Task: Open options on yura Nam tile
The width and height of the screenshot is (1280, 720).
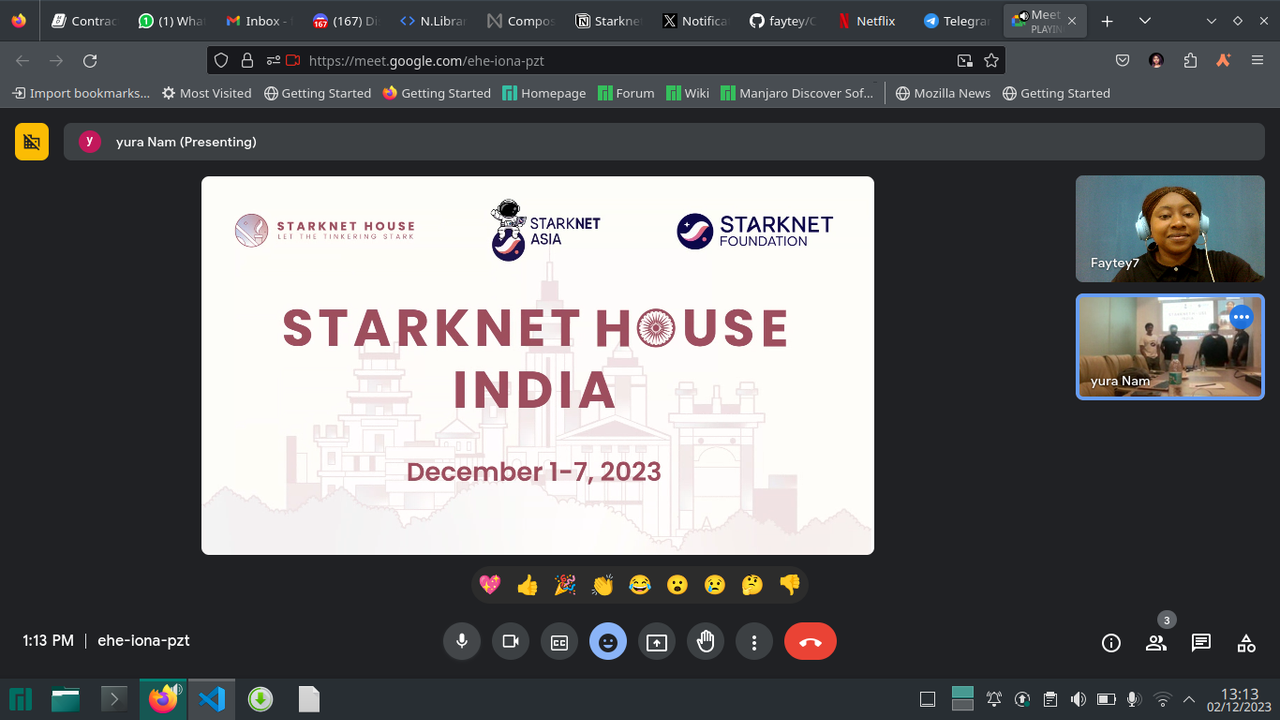Action: click(x=1241, y=317)
